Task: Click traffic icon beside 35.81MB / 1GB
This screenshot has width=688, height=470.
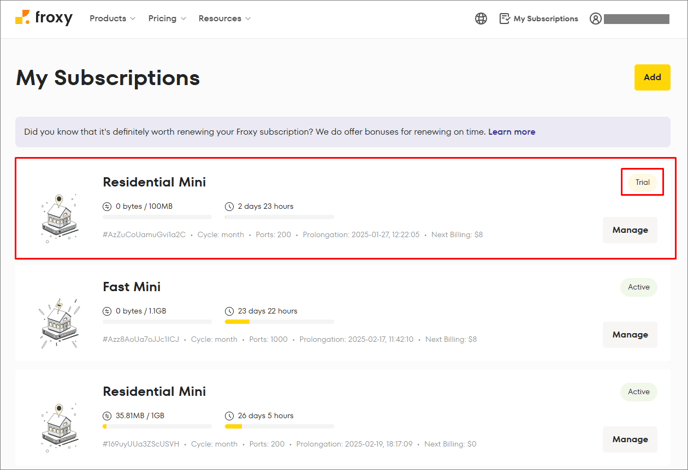Action: click(x=107, y=416)
